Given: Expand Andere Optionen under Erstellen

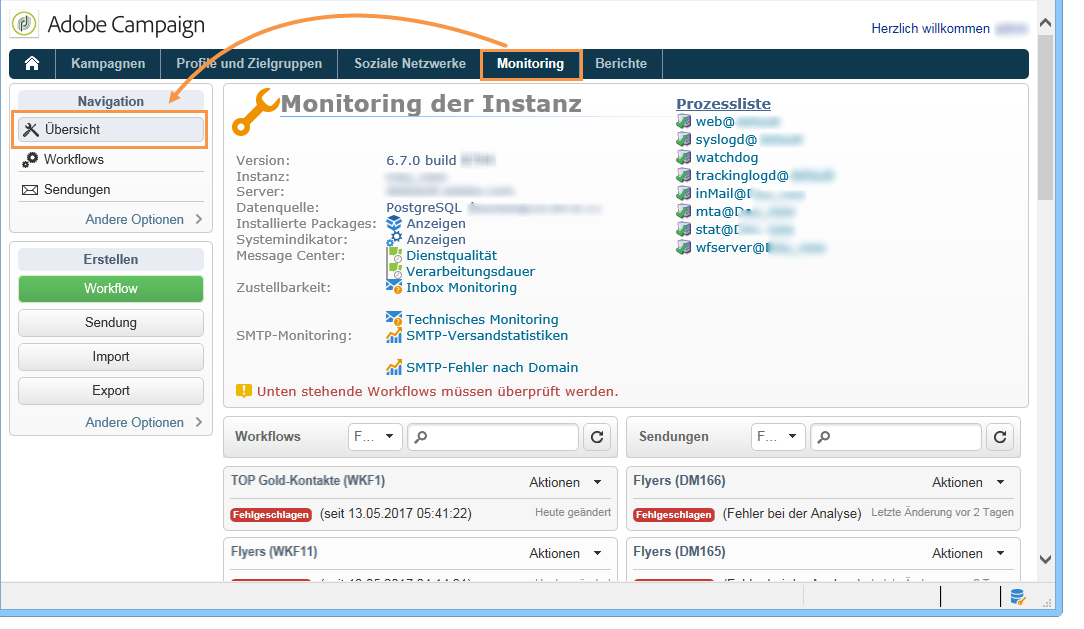Looking at the screenshot, I should 144,422.
